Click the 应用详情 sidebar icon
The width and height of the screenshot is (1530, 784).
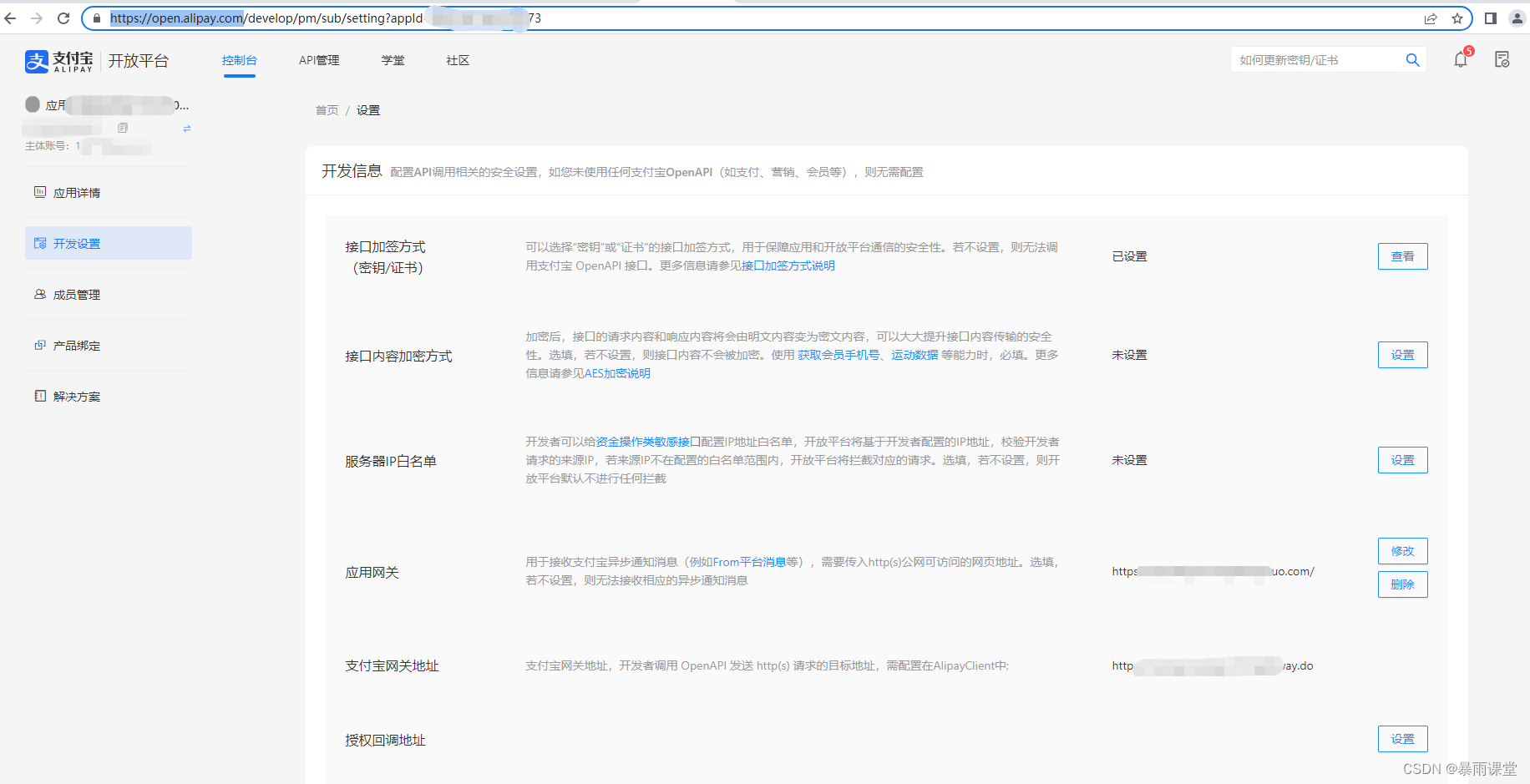tap(40, 192)
